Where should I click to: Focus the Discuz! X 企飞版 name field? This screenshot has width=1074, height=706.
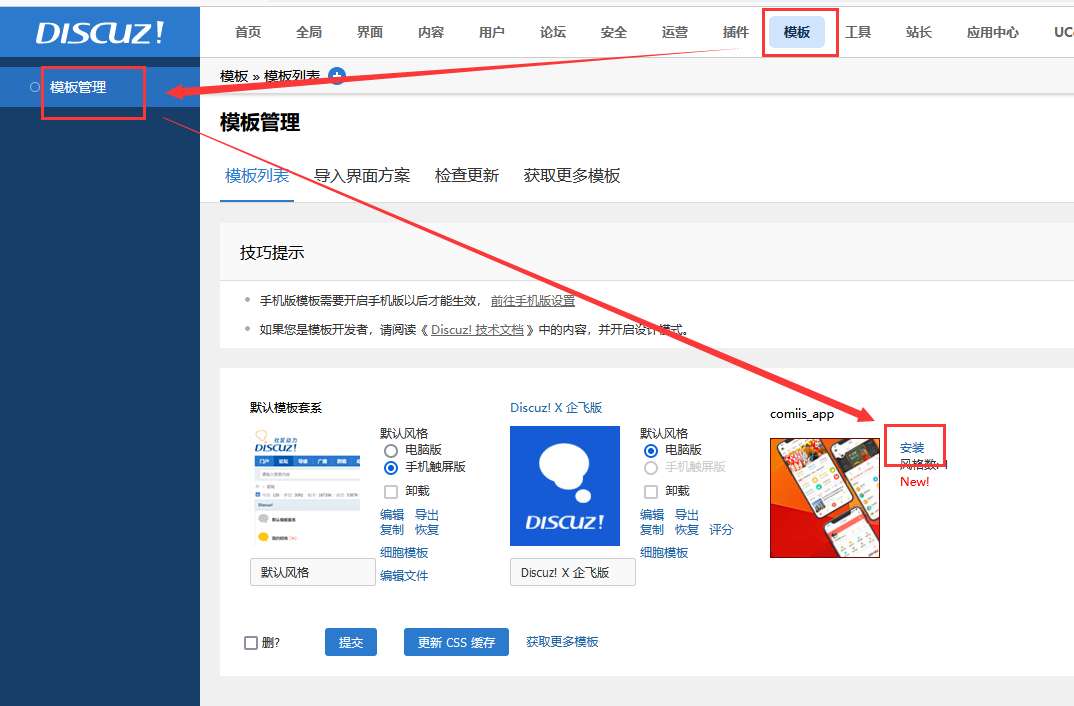573,572
